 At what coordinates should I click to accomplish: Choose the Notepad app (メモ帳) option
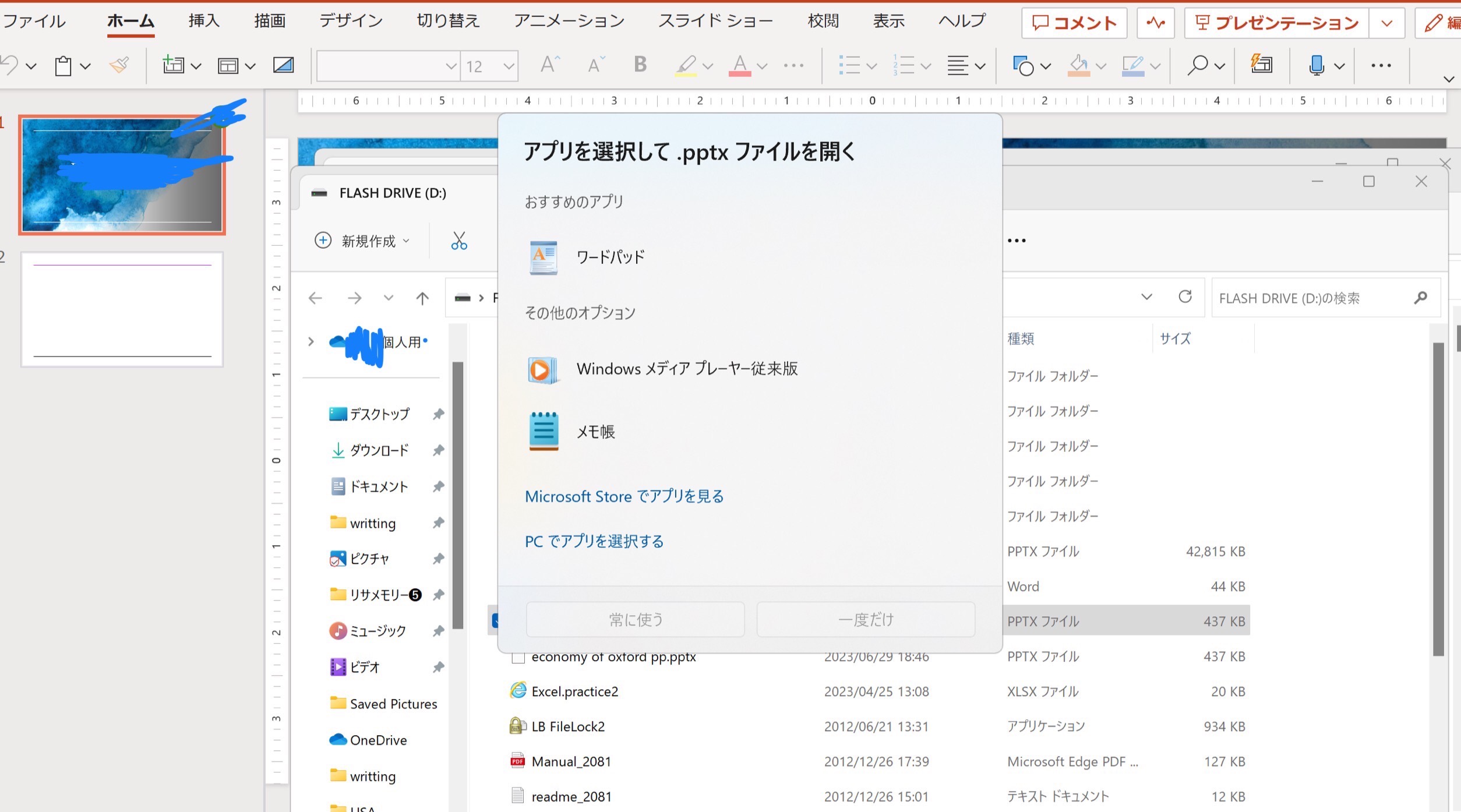point(595,432)
